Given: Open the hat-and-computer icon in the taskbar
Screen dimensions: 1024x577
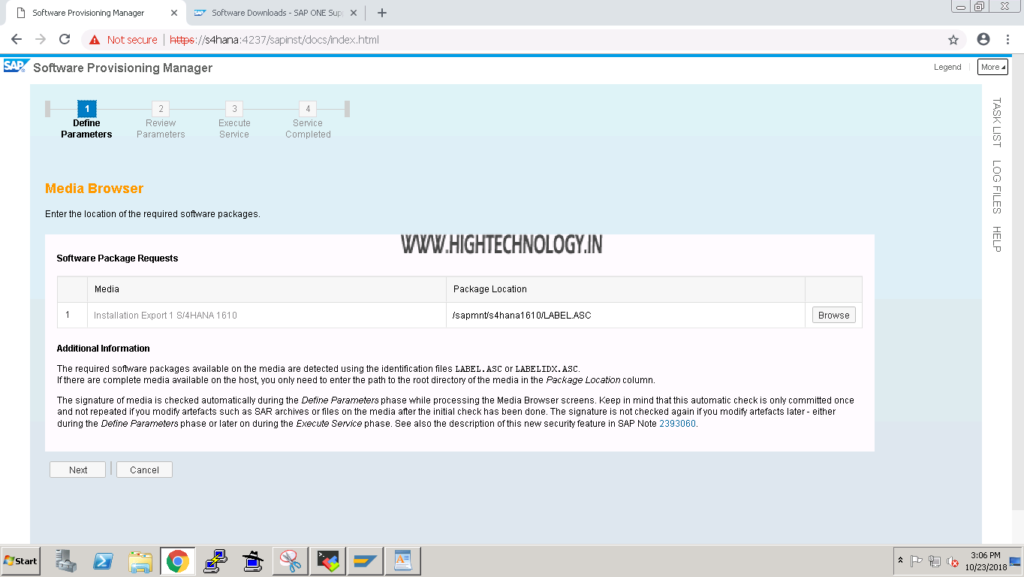Looking at the screenshot, I should [252, 561].
